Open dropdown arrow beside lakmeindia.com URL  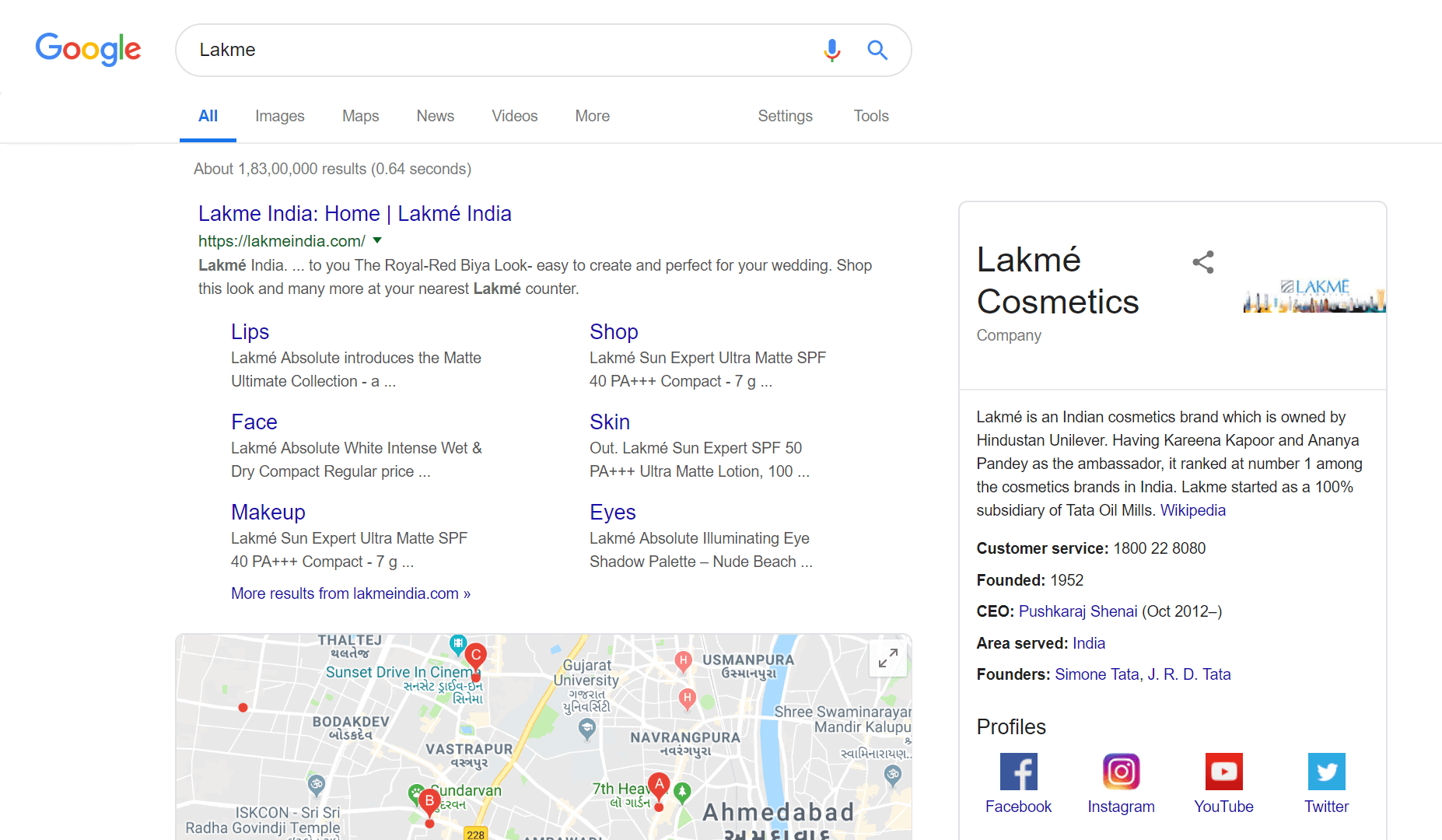[x=377, y=240]
